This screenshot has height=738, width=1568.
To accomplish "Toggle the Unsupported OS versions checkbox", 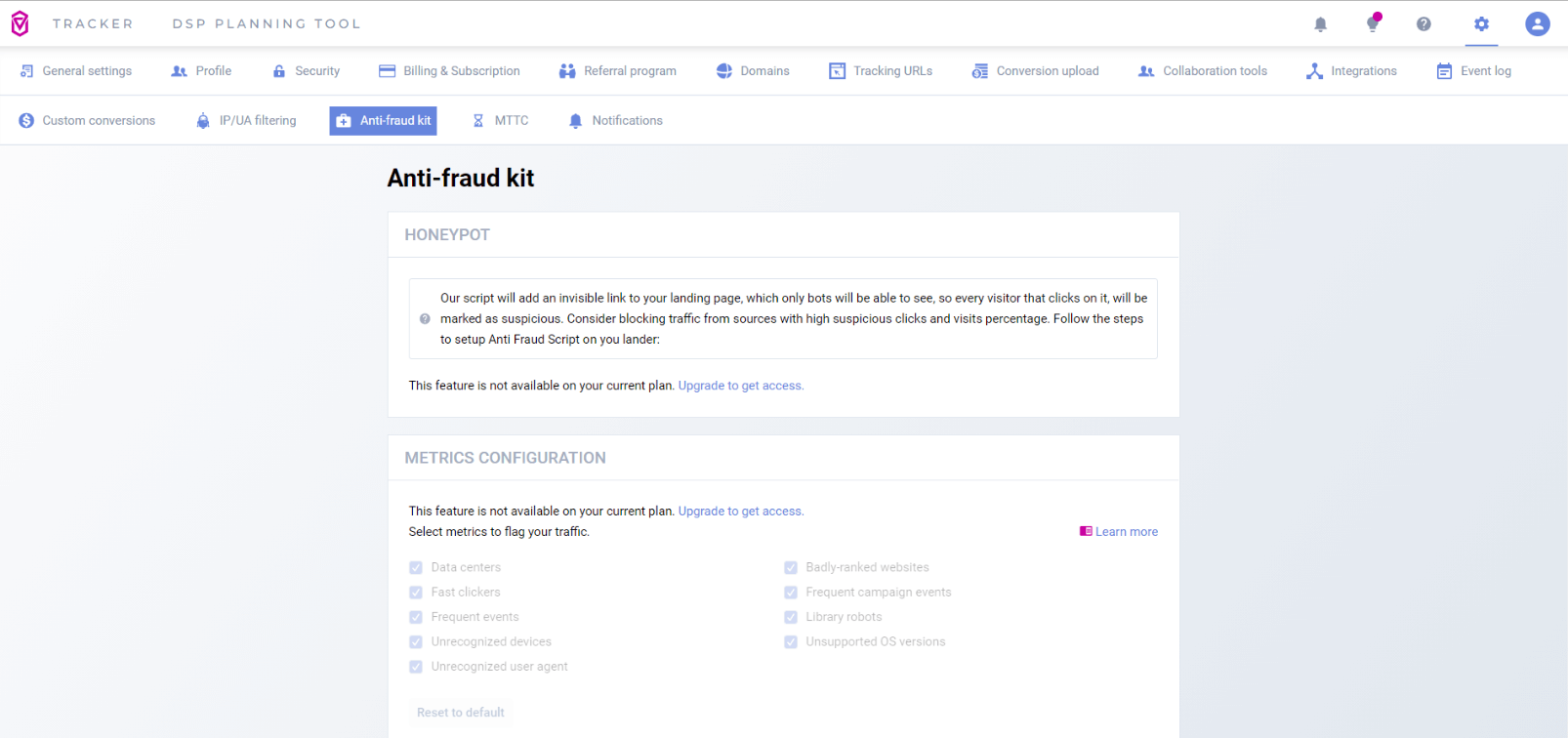I will pyautogui.click(x=791, y=642).
